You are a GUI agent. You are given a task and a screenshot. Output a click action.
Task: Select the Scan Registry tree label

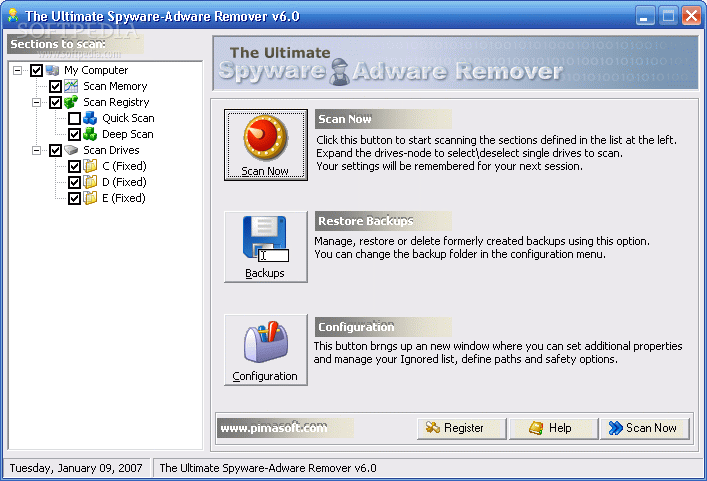click(x=116, y=102)
